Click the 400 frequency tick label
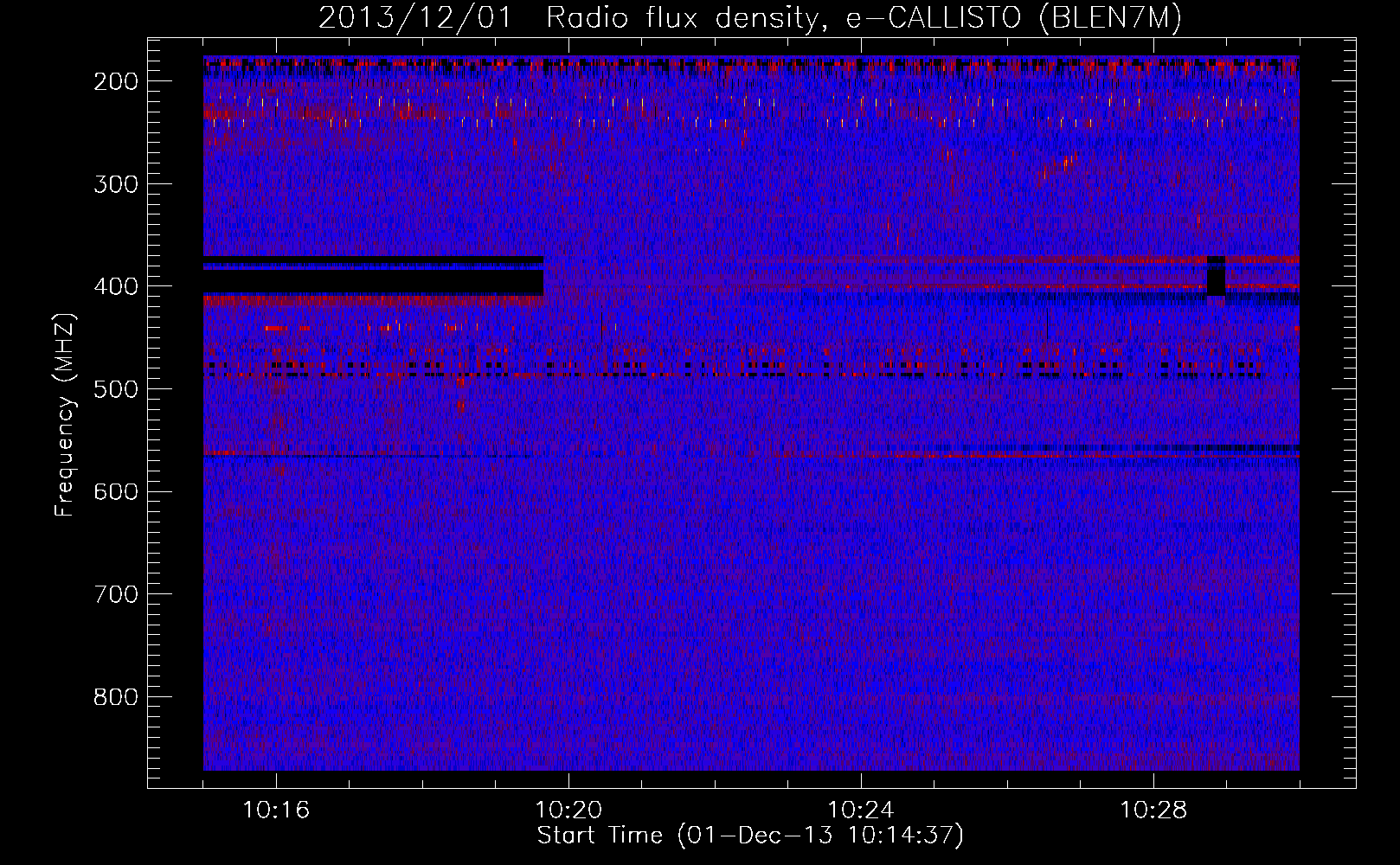This screenshot has height=865, width=1400. coord(115,286)
